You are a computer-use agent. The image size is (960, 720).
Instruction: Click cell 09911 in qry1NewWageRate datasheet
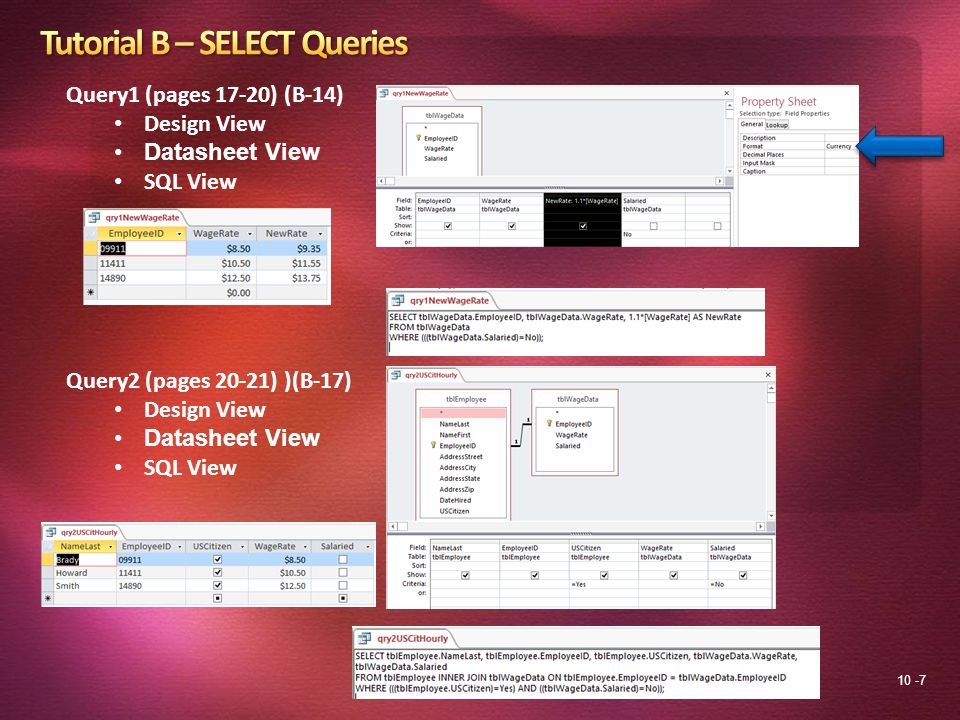tap(142, 249)
